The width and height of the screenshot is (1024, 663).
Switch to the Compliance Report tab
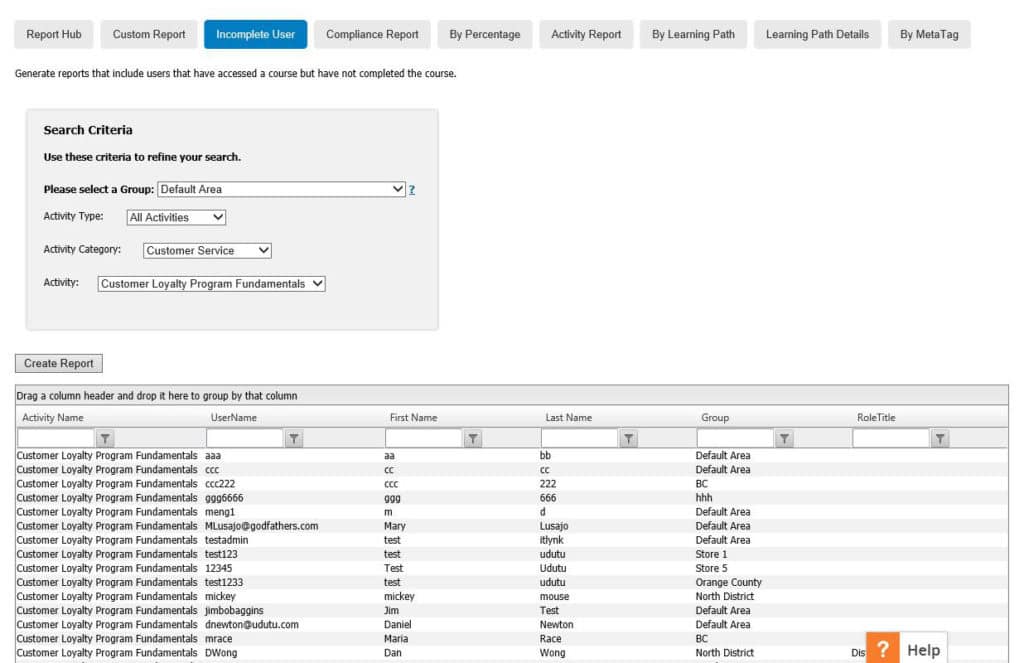[372, 34]
